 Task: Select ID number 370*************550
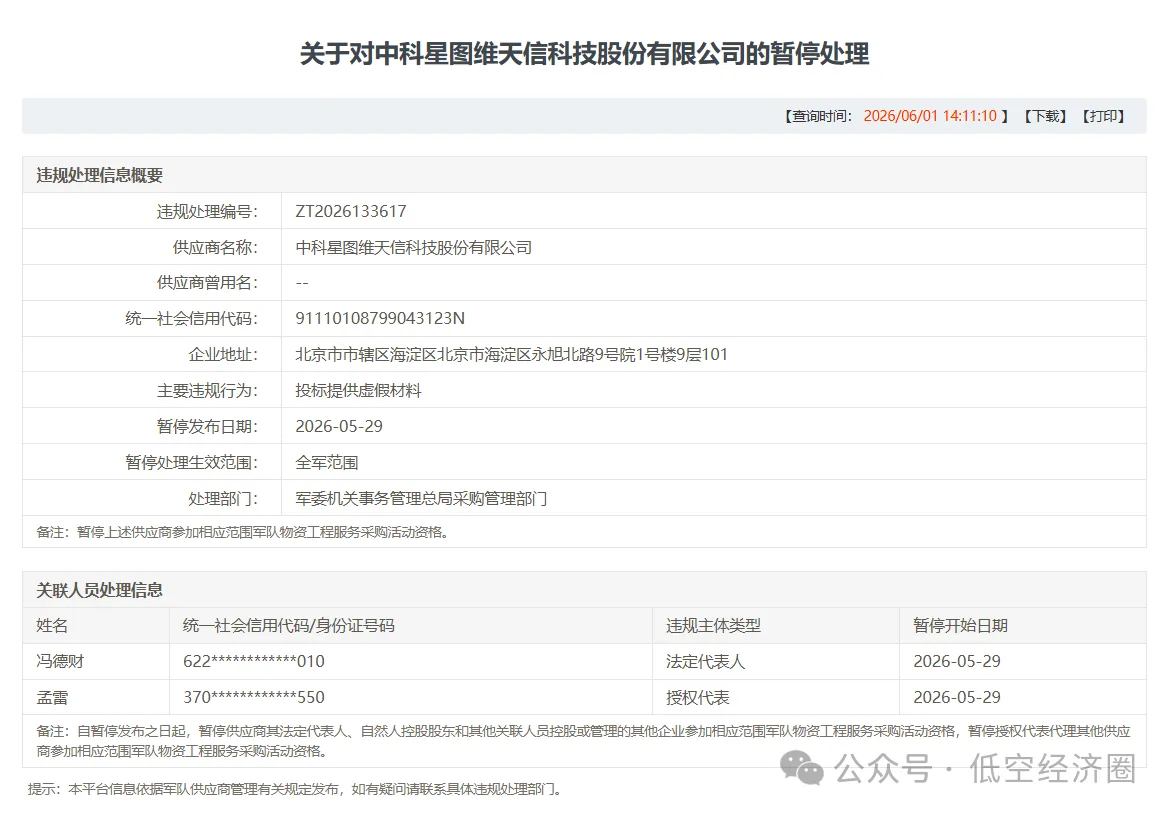pos(254,697)
